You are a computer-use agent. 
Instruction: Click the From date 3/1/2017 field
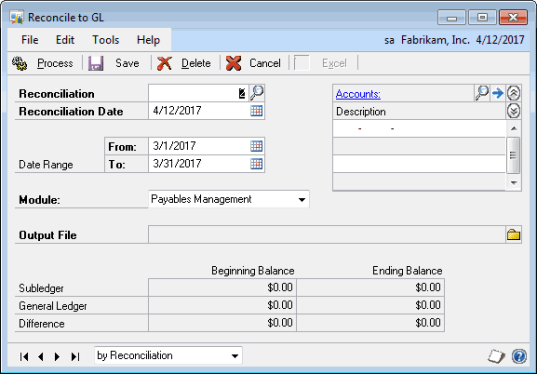199,146
